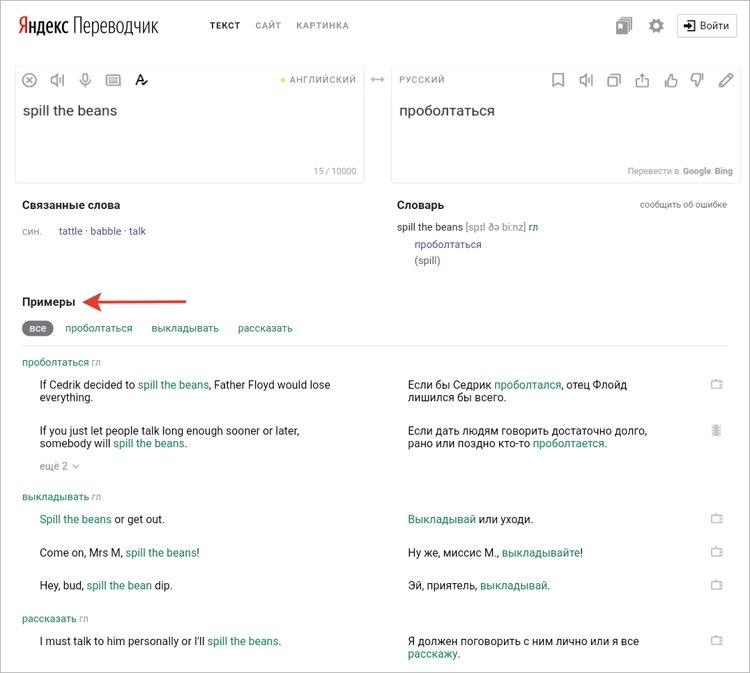Expand more examples with "ещё 2"

[59, 466]
